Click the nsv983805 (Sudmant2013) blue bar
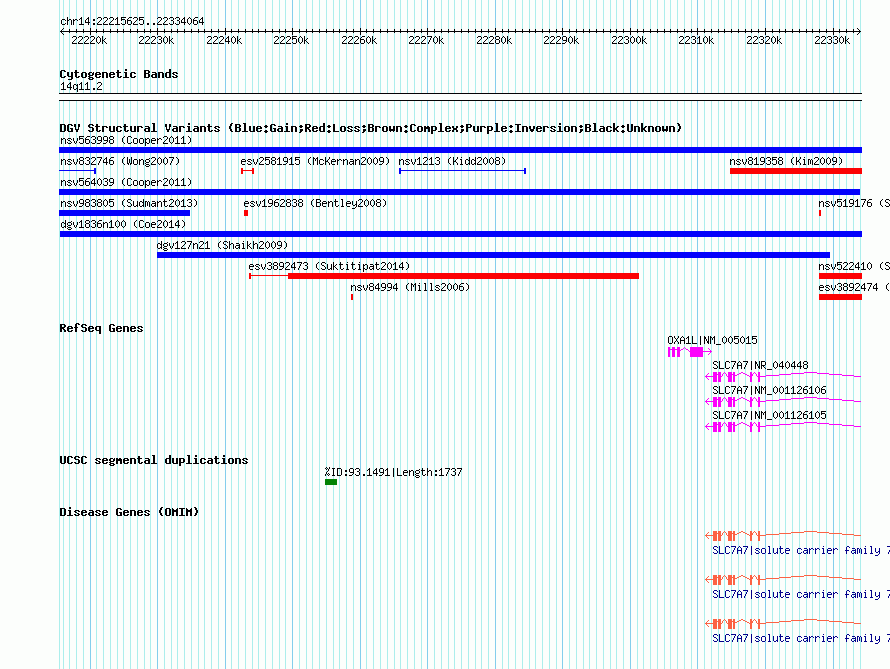 tap(124, 213)
